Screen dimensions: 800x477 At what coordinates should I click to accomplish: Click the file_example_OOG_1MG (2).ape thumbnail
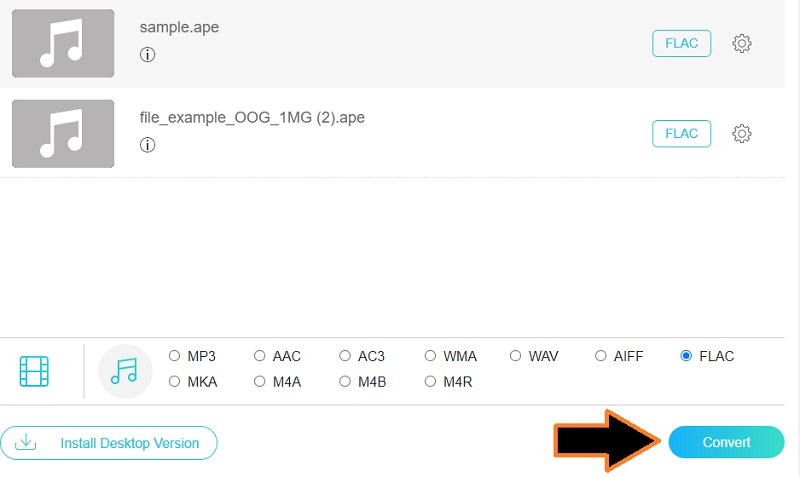tap(63, 133)
